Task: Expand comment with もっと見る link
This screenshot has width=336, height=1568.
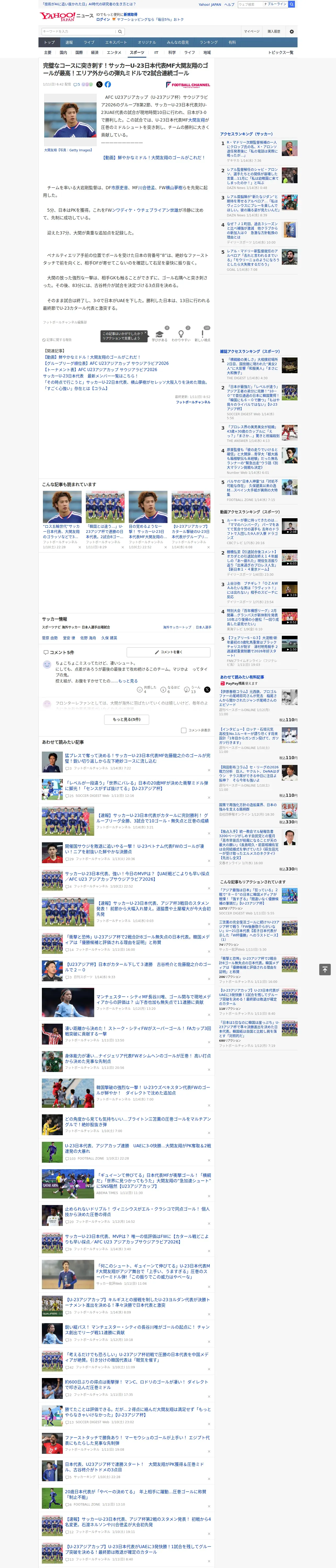Action: [128, 681]
